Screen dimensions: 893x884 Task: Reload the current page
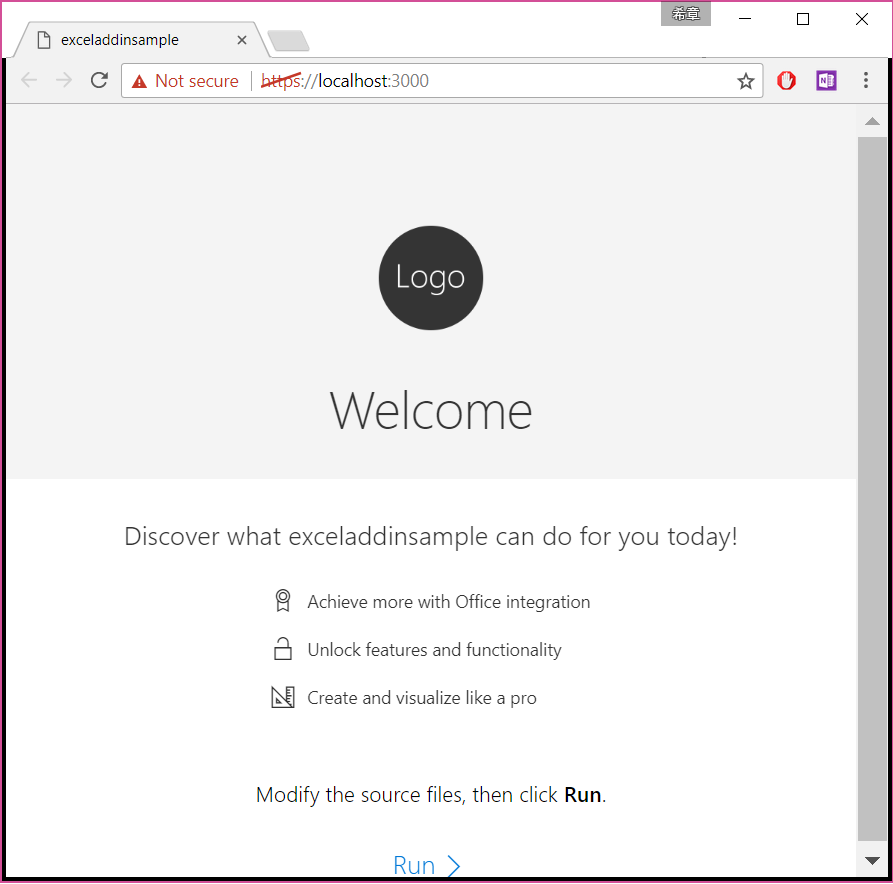pos(98,80)
